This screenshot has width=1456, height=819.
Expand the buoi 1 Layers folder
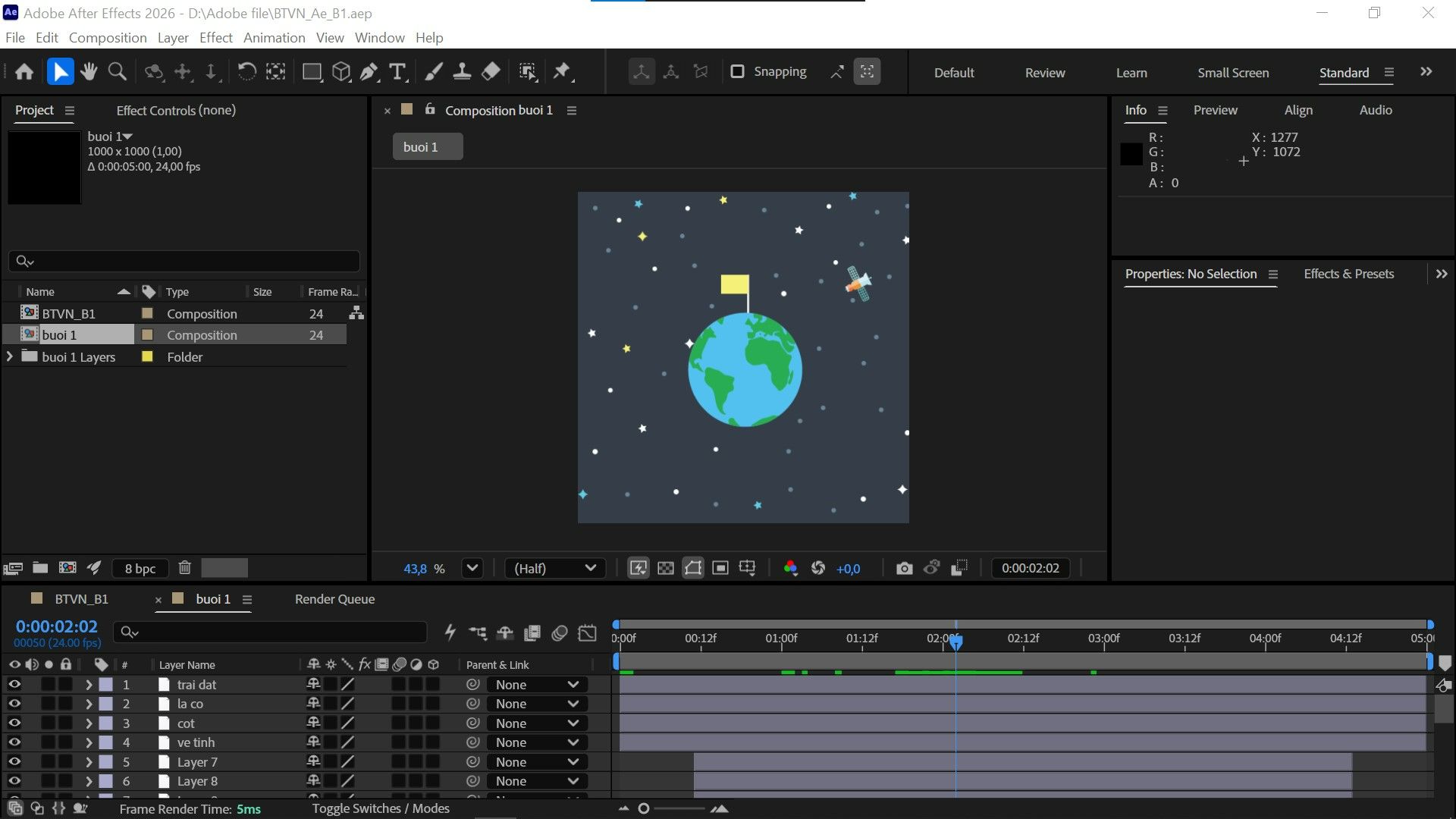pyautogui.click(x=10, y=356)
